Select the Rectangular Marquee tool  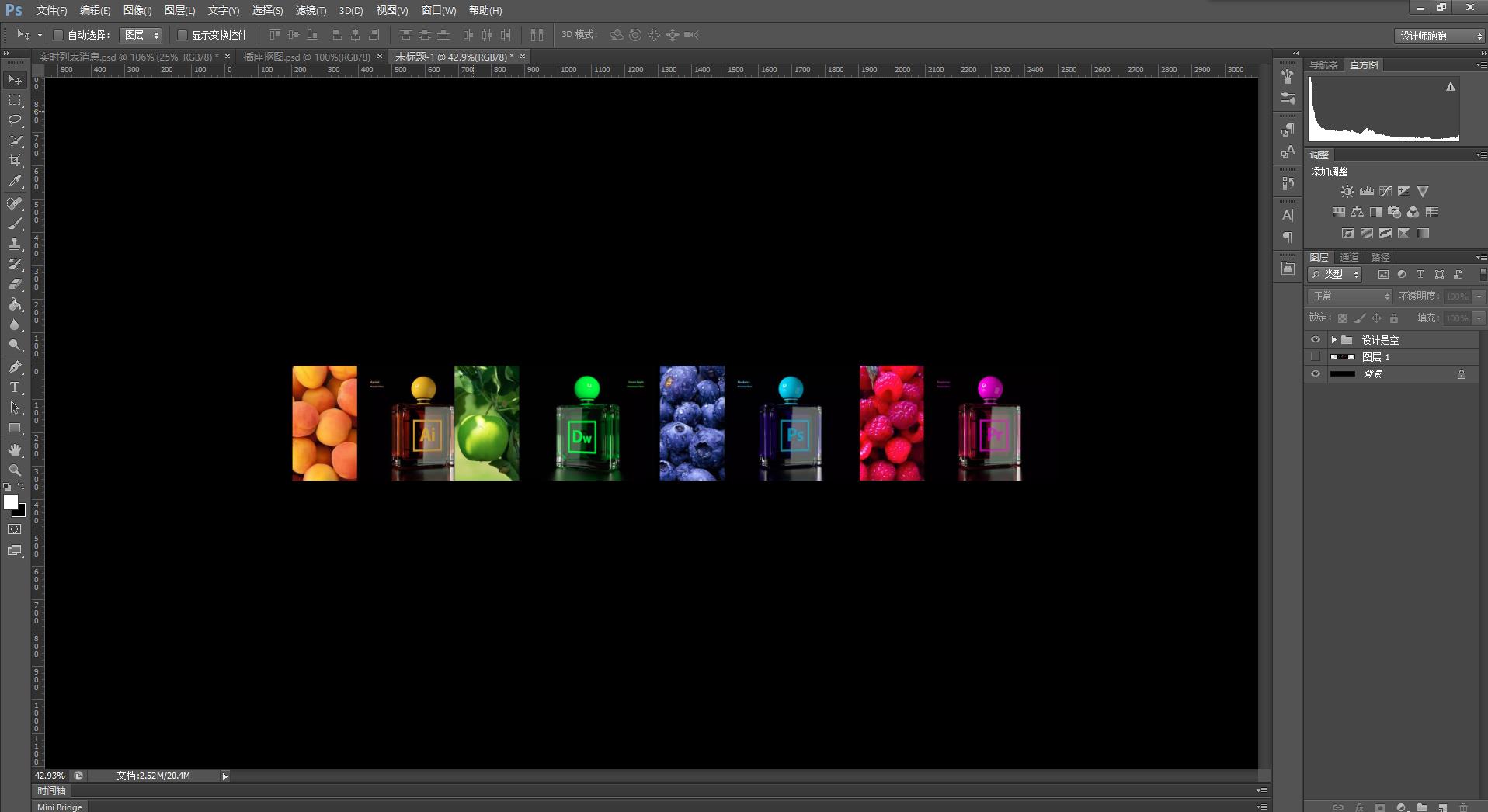[15, 100]
